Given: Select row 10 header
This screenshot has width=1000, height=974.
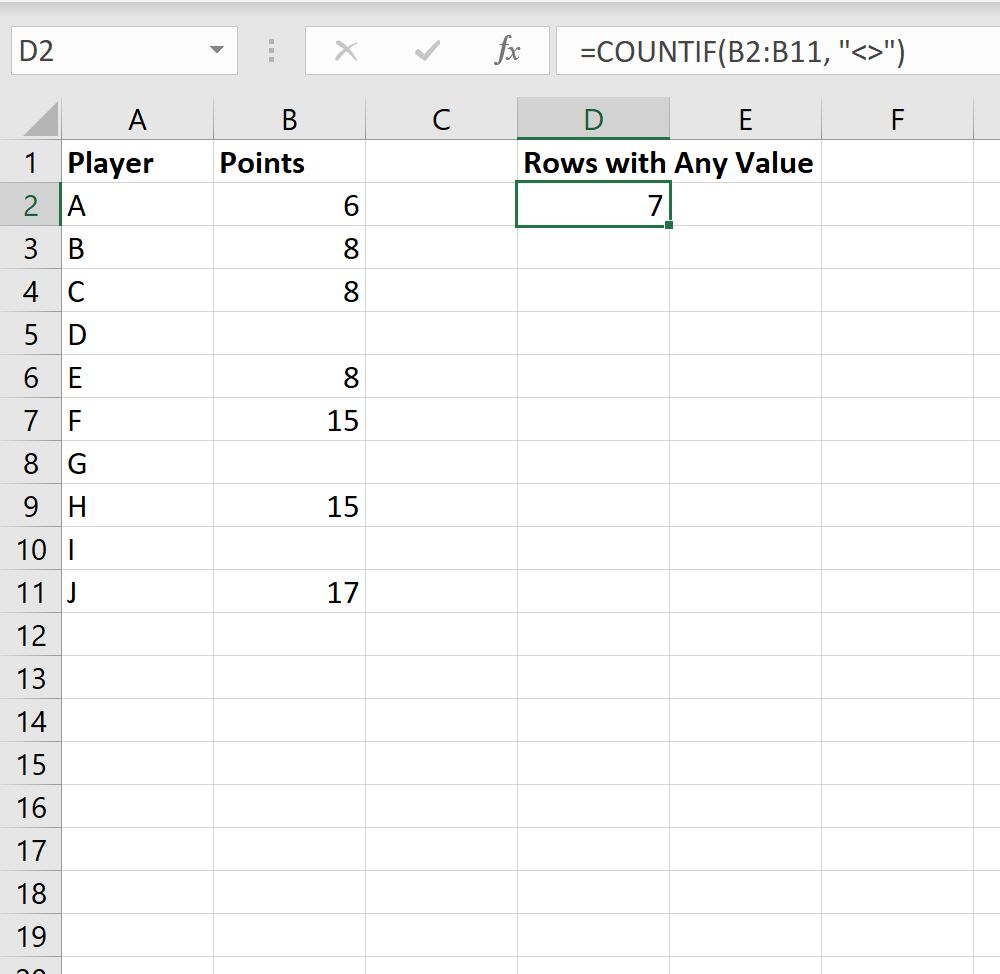Looking at the screenshot, I should (x=31, y=549).
